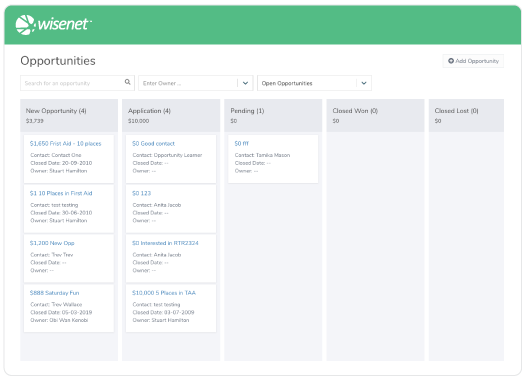
Task: Open the $0 Good contact opportunity
Action: 153,144
